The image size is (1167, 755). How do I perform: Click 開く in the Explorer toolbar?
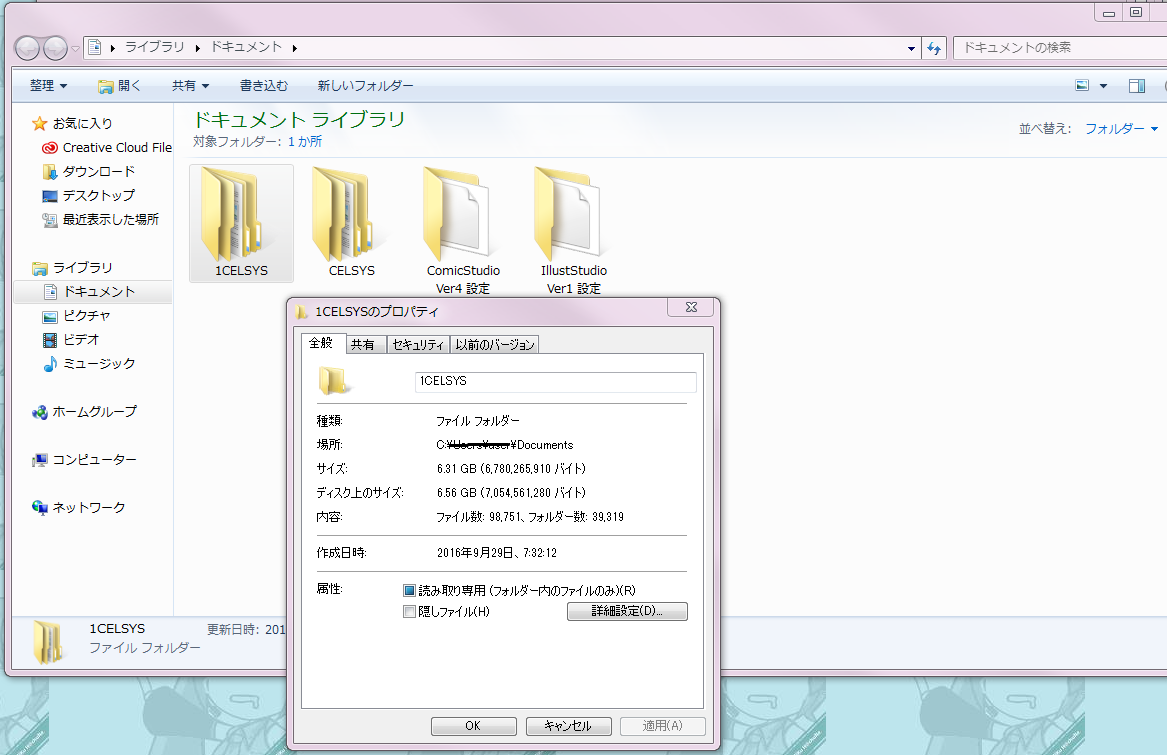coord(119,86)
